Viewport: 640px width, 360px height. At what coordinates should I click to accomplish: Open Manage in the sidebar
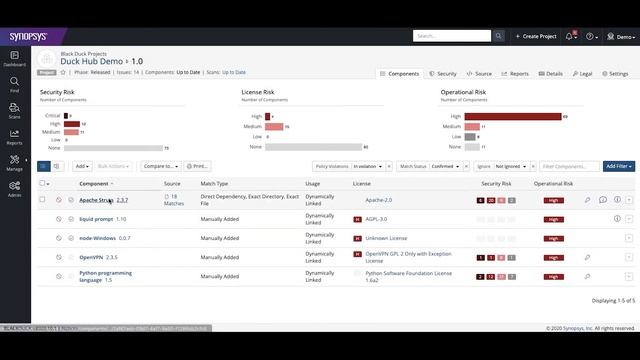15,163
